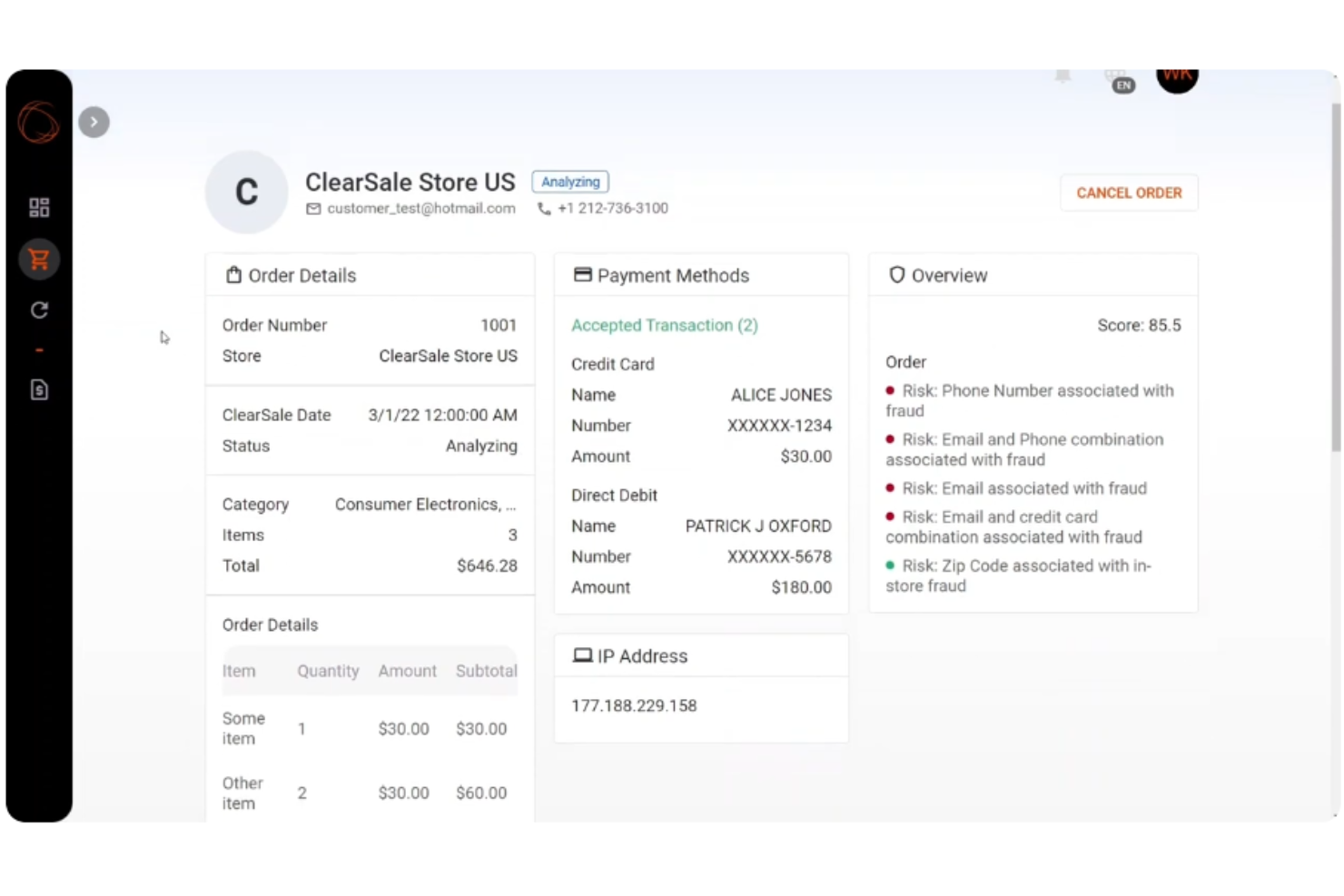
Task: Change language with the EN globe icon
Action: point(1121,82)
